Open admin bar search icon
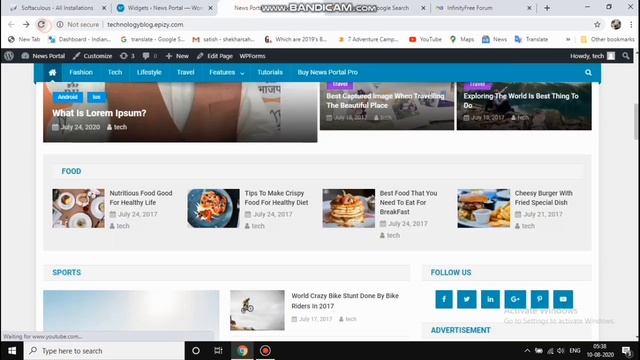Screen dimensions: 640x360 point(626,56)
